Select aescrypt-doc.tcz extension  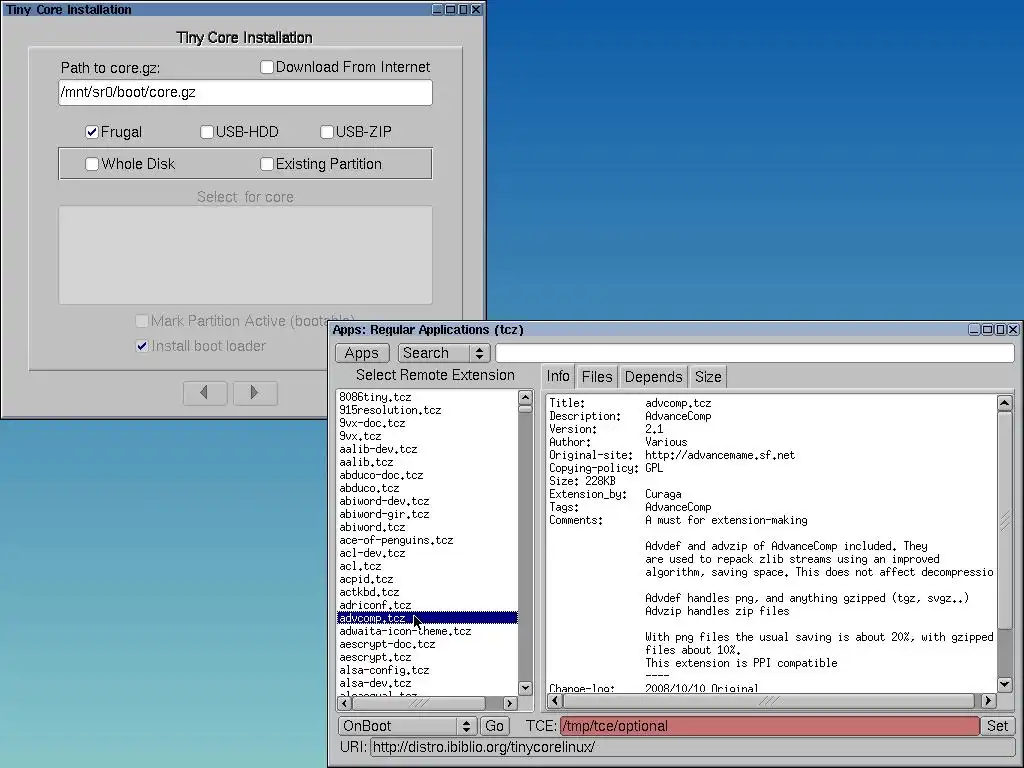click(x=427, y=645)
